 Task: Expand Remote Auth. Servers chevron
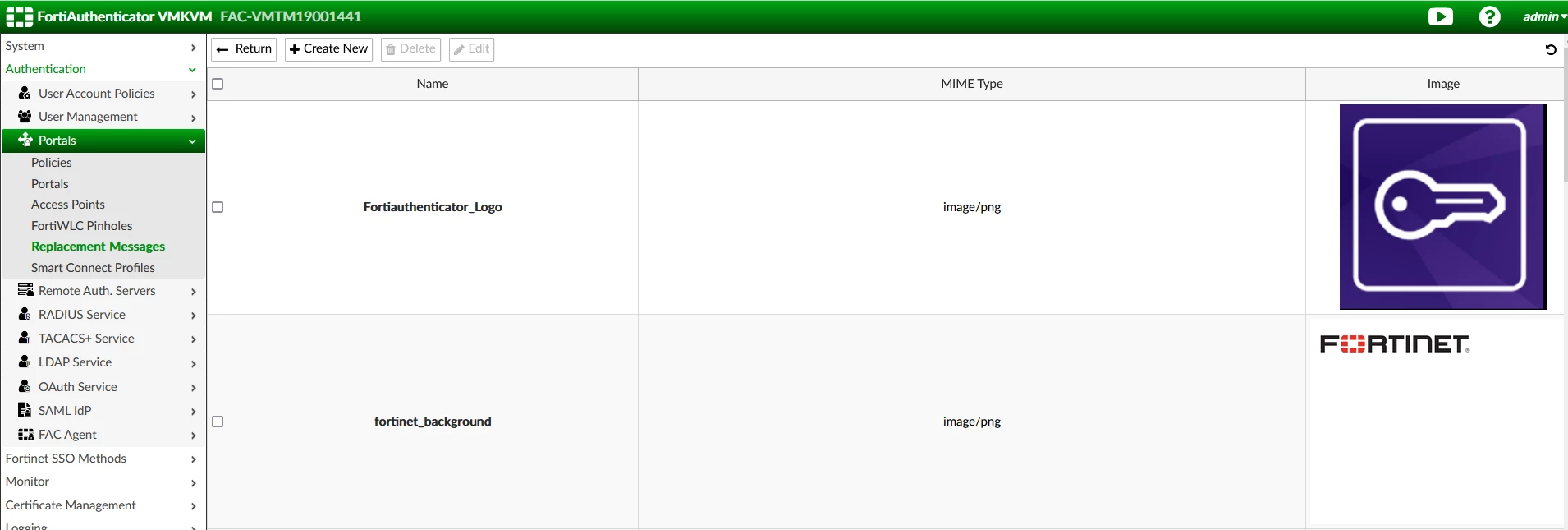point(193,292)
